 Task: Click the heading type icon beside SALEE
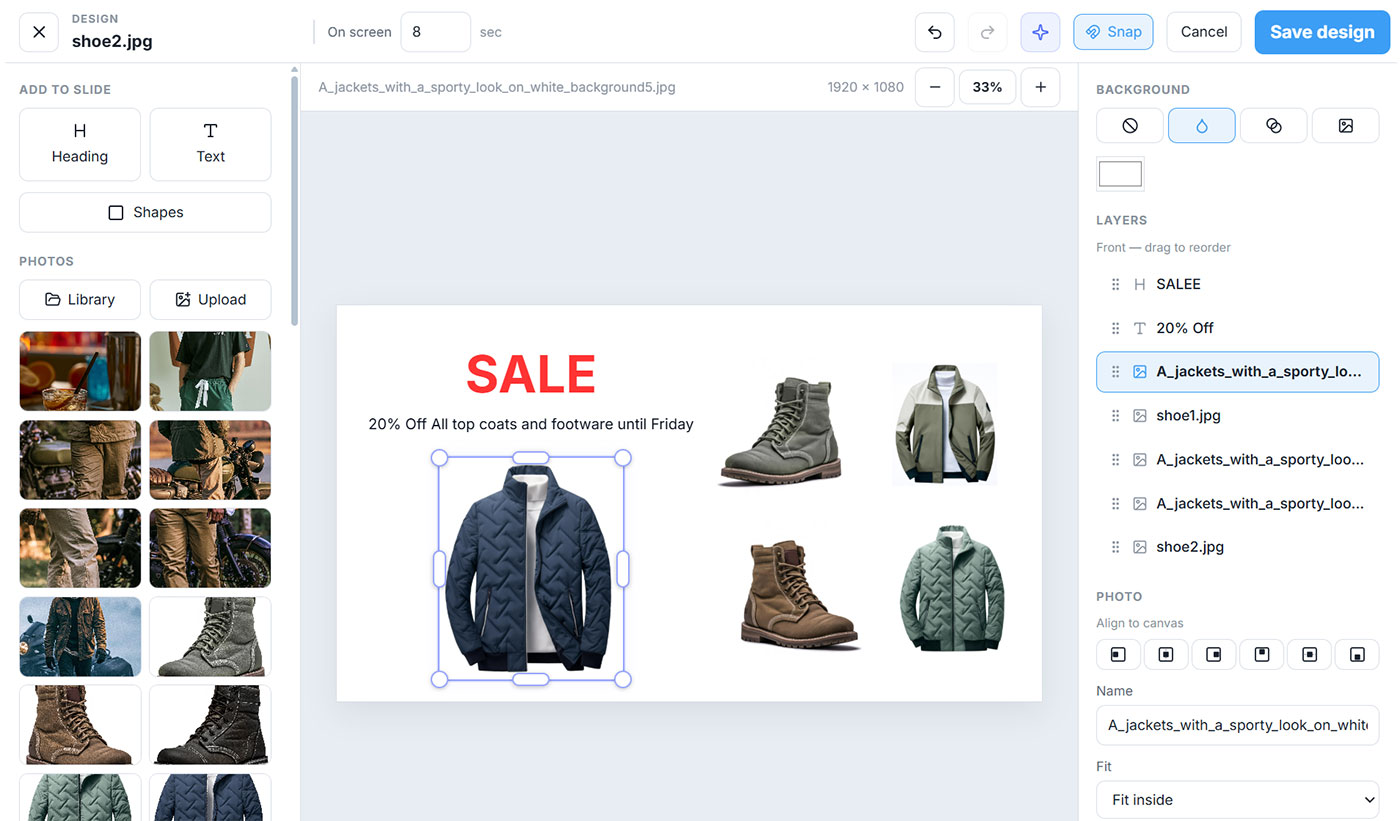click(1139, 284)
